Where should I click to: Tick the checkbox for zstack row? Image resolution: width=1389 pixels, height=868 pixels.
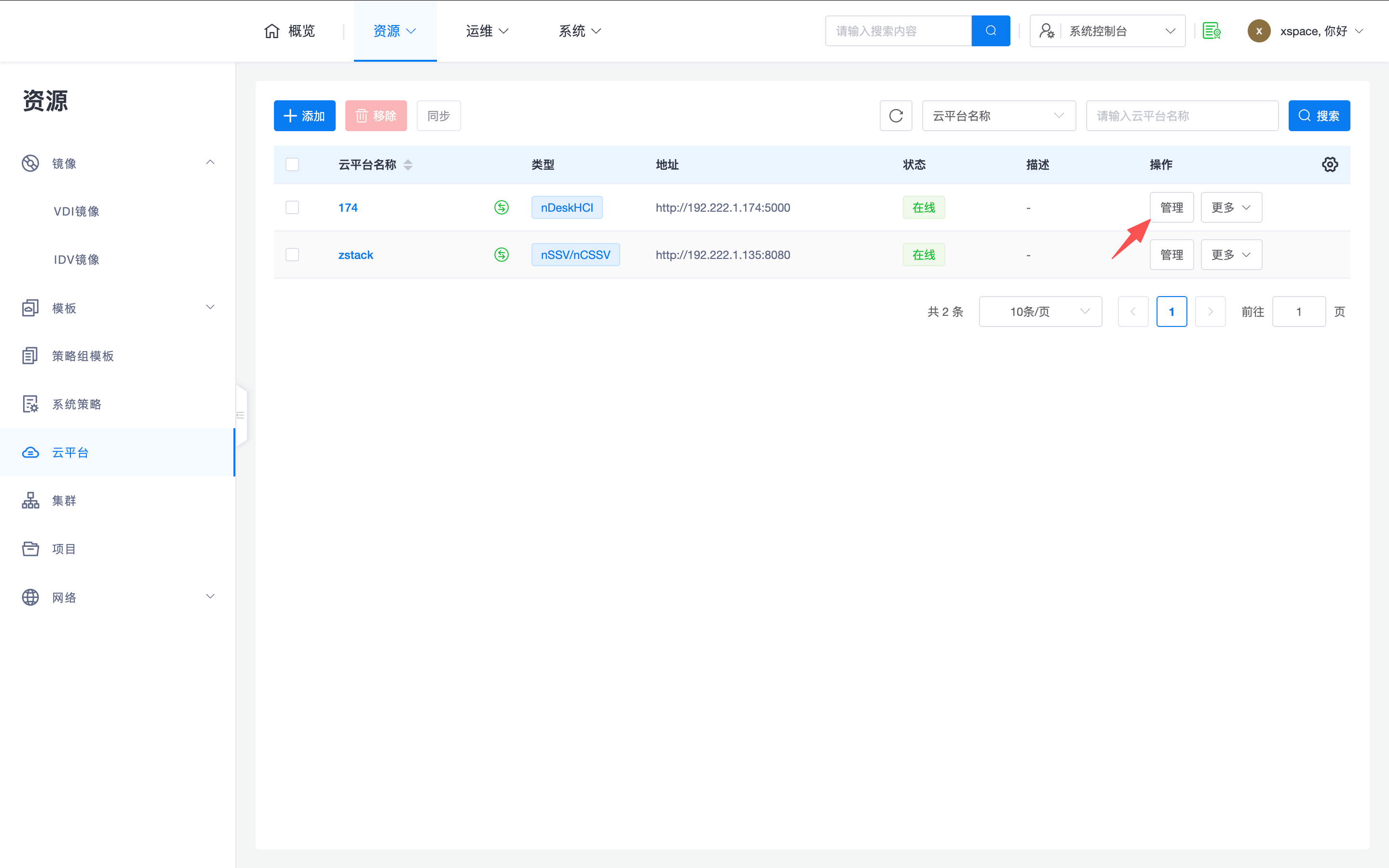pos(292,255)
